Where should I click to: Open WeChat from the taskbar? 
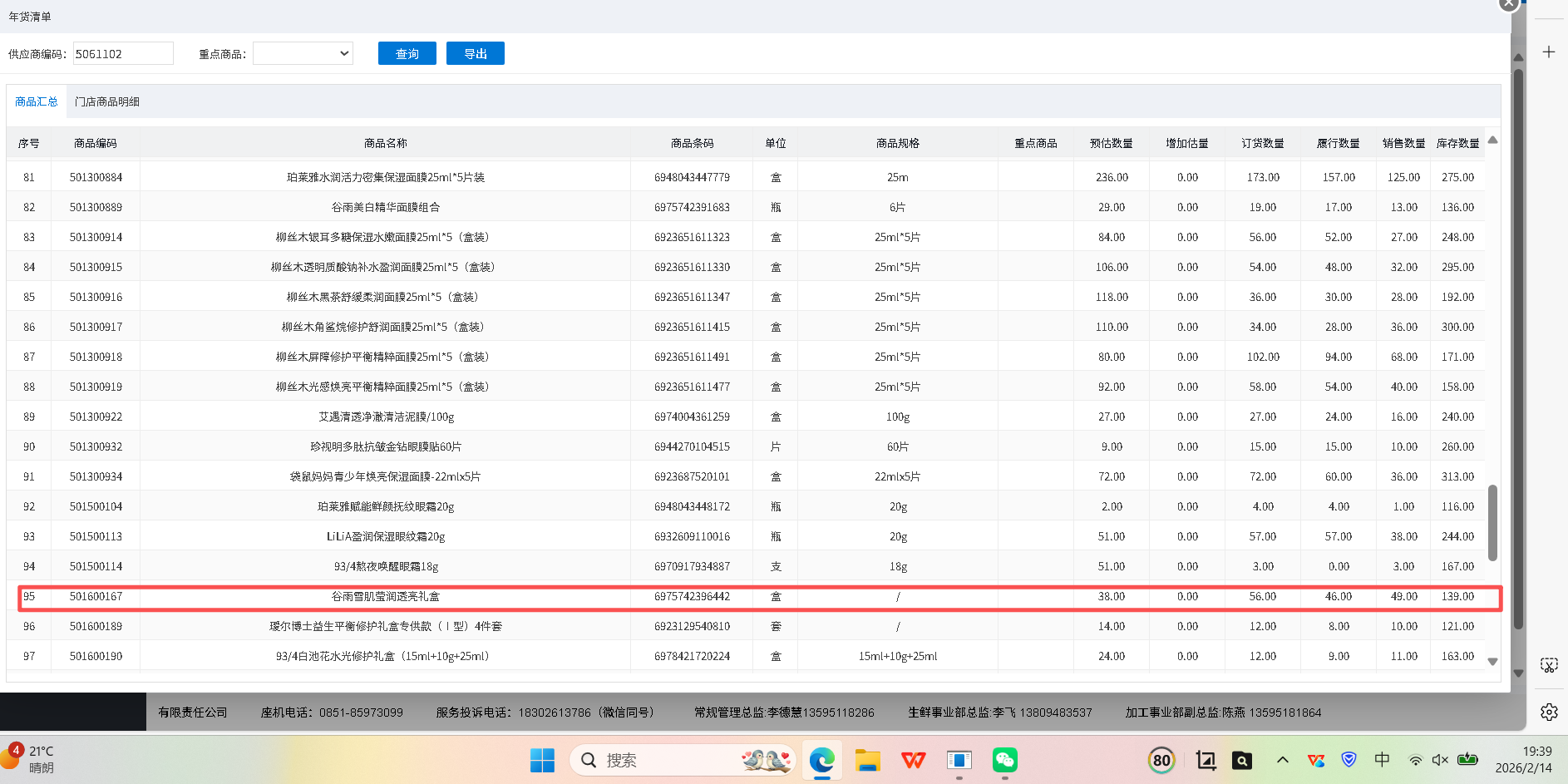coord(1004,760)
